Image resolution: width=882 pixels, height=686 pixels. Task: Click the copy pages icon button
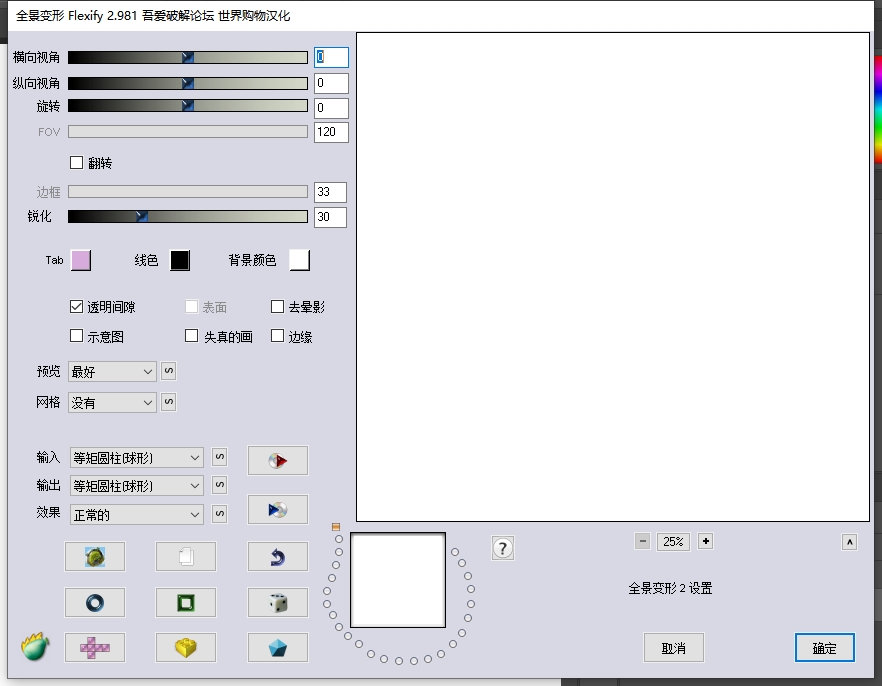coord(186,557)
